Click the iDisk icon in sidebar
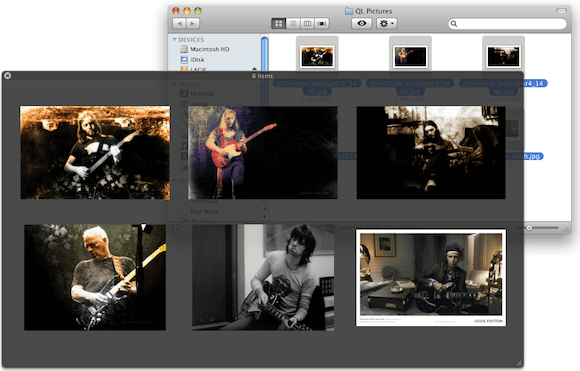The image size is (580, 371). (x=184, y=59)
